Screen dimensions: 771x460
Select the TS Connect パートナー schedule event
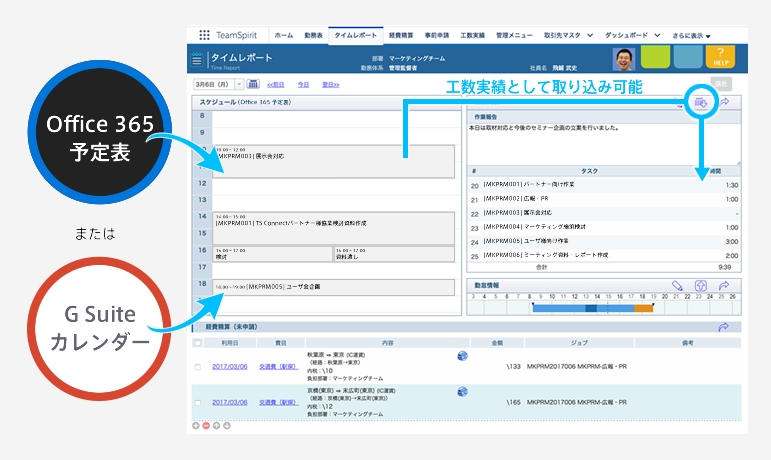pyautogui.click(x=333, y=228)
